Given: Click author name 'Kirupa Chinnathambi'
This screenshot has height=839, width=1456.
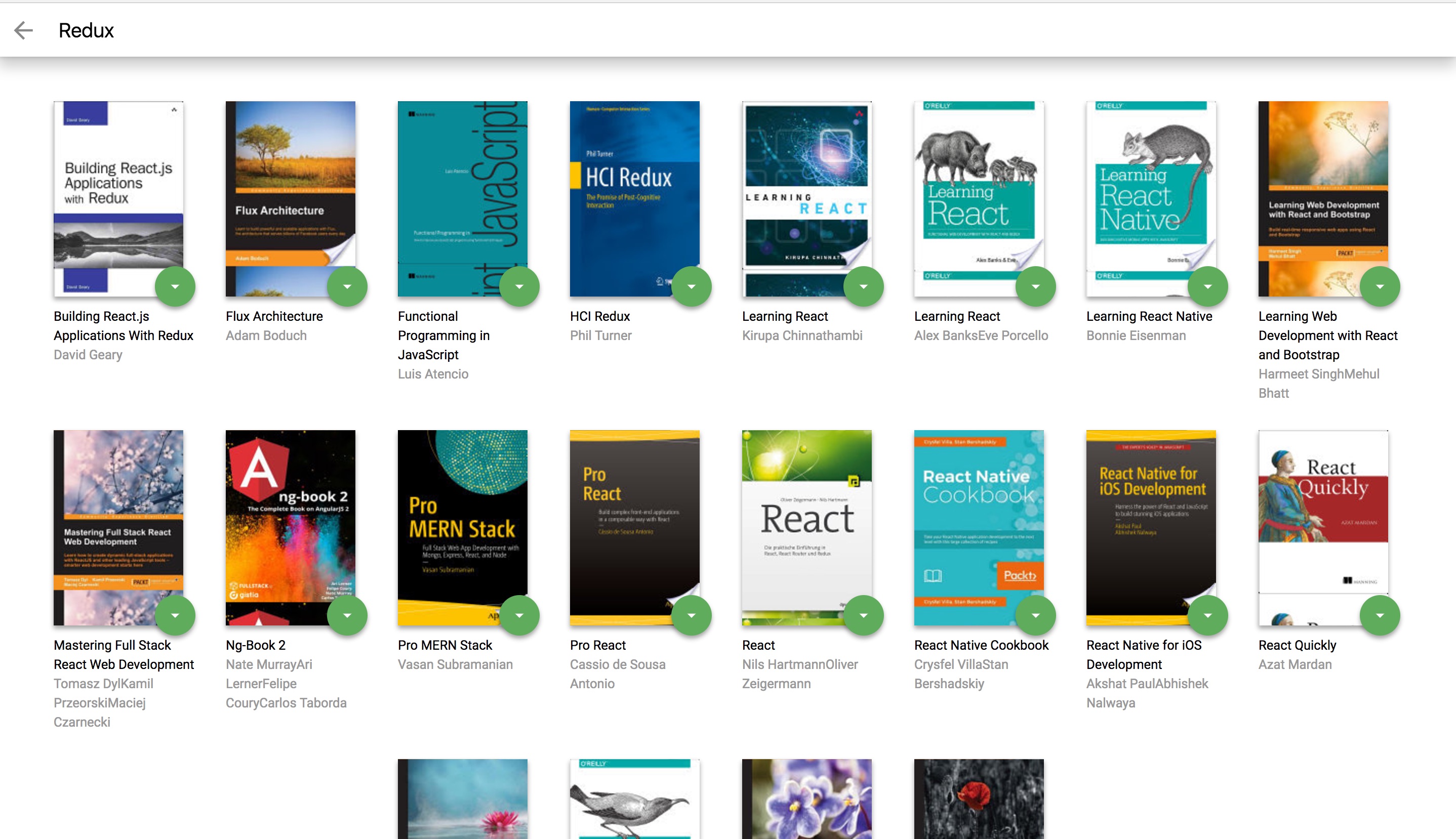Looking at the screenshot, I should [x=802, y=335].
